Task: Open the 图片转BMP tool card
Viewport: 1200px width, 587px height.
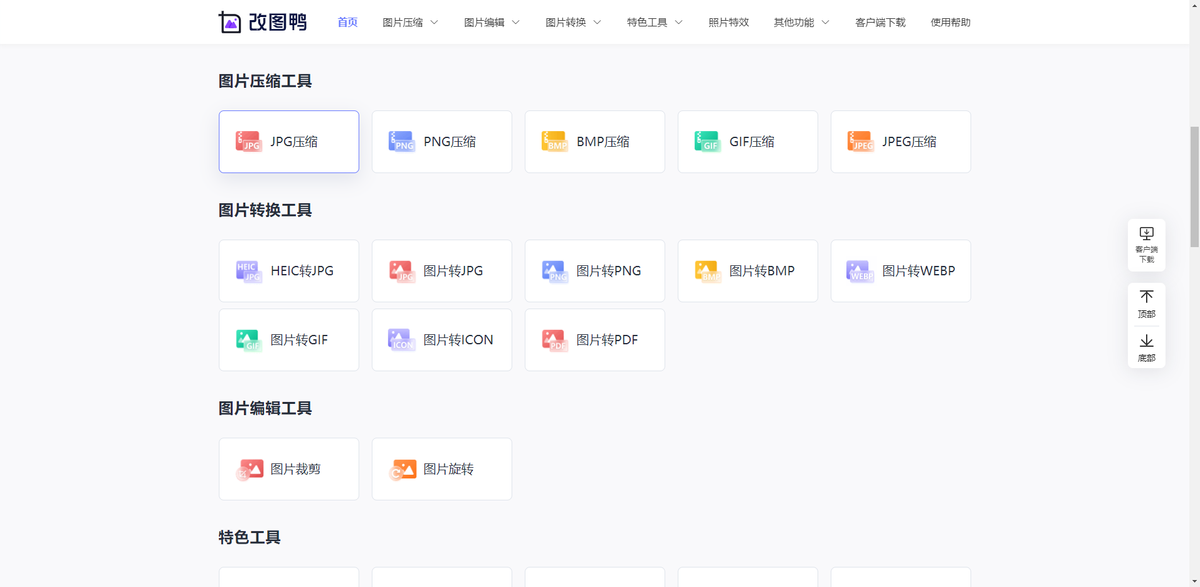Action: point(748,271)
